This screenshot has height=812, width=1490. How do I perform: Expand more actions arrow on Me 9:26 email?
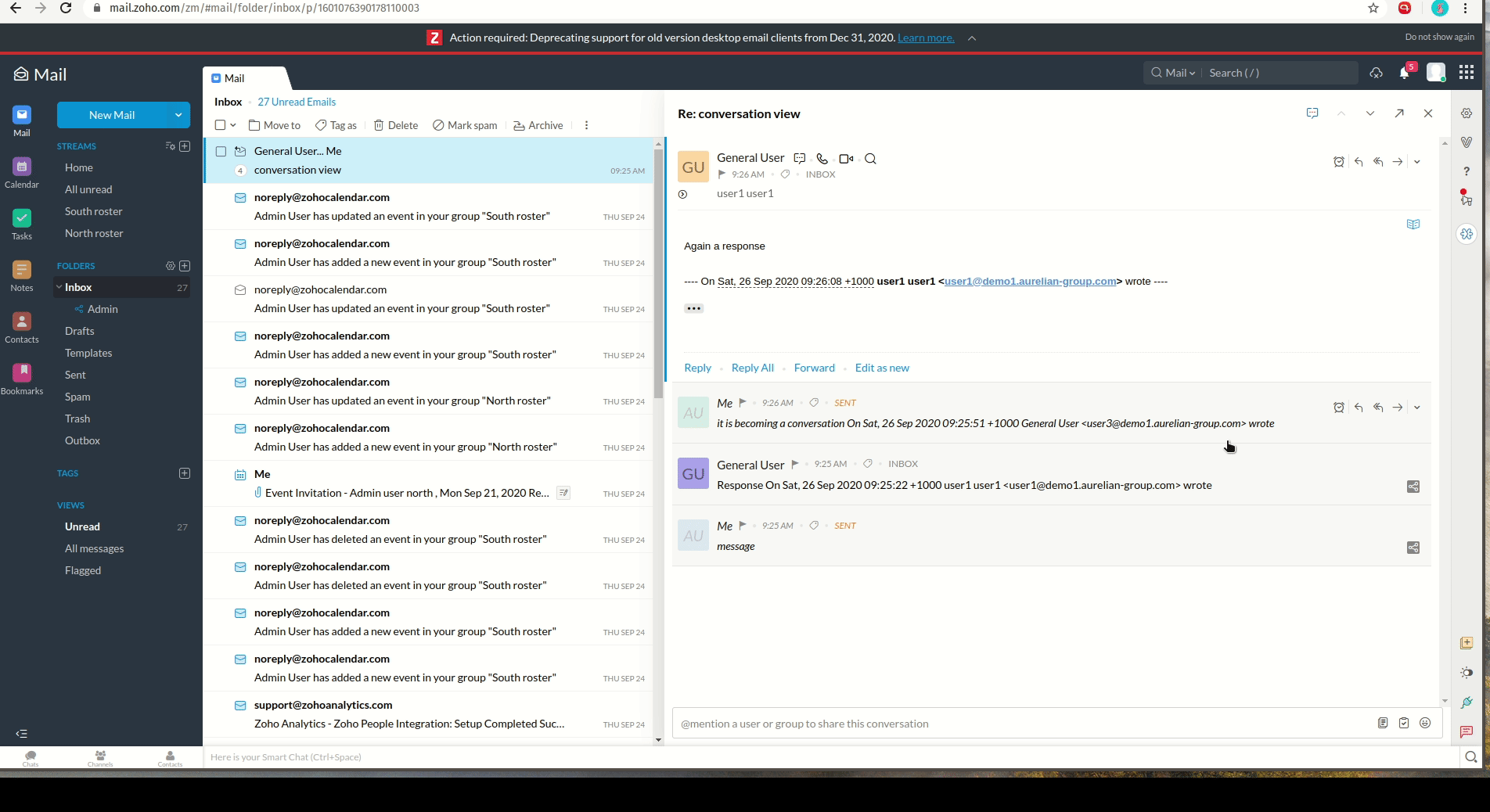(x=1417, y=408)
